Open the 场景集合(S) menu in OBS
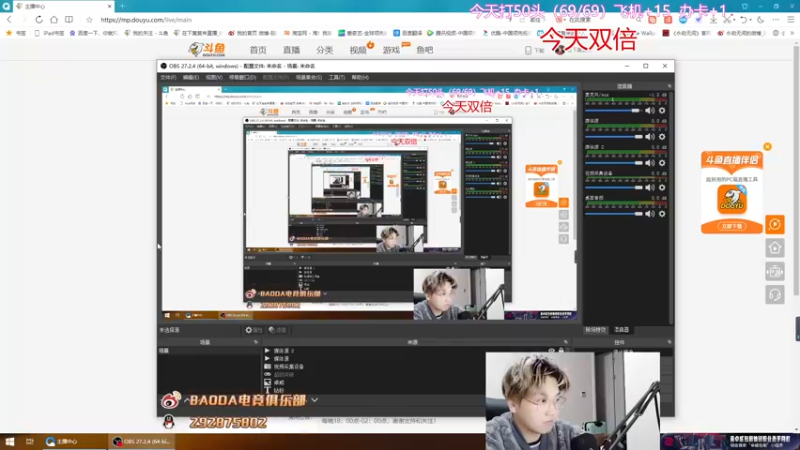Image resolution: width=800 pixels, height=450 pixels. click(309, 78)
